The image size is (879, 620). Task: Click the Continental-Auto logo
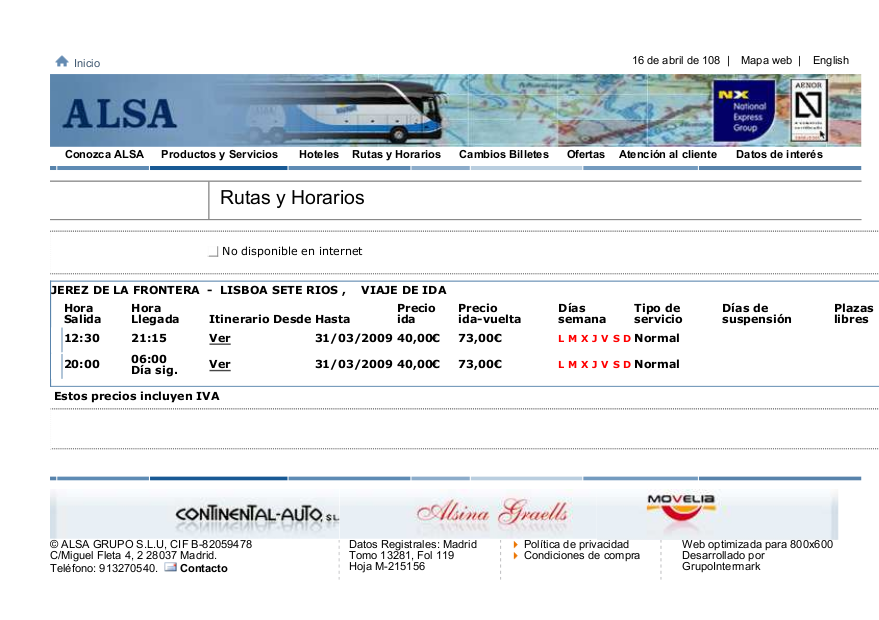257,514
